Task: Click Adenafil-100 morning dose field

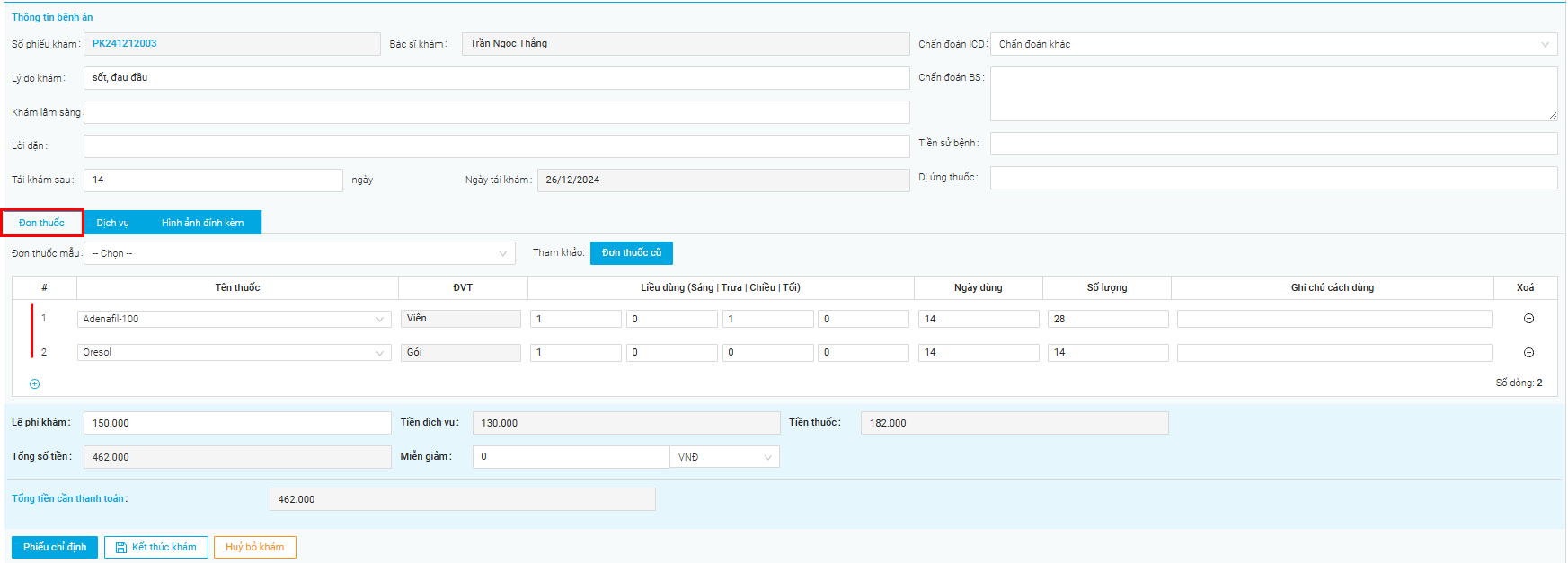Action: 576,319
